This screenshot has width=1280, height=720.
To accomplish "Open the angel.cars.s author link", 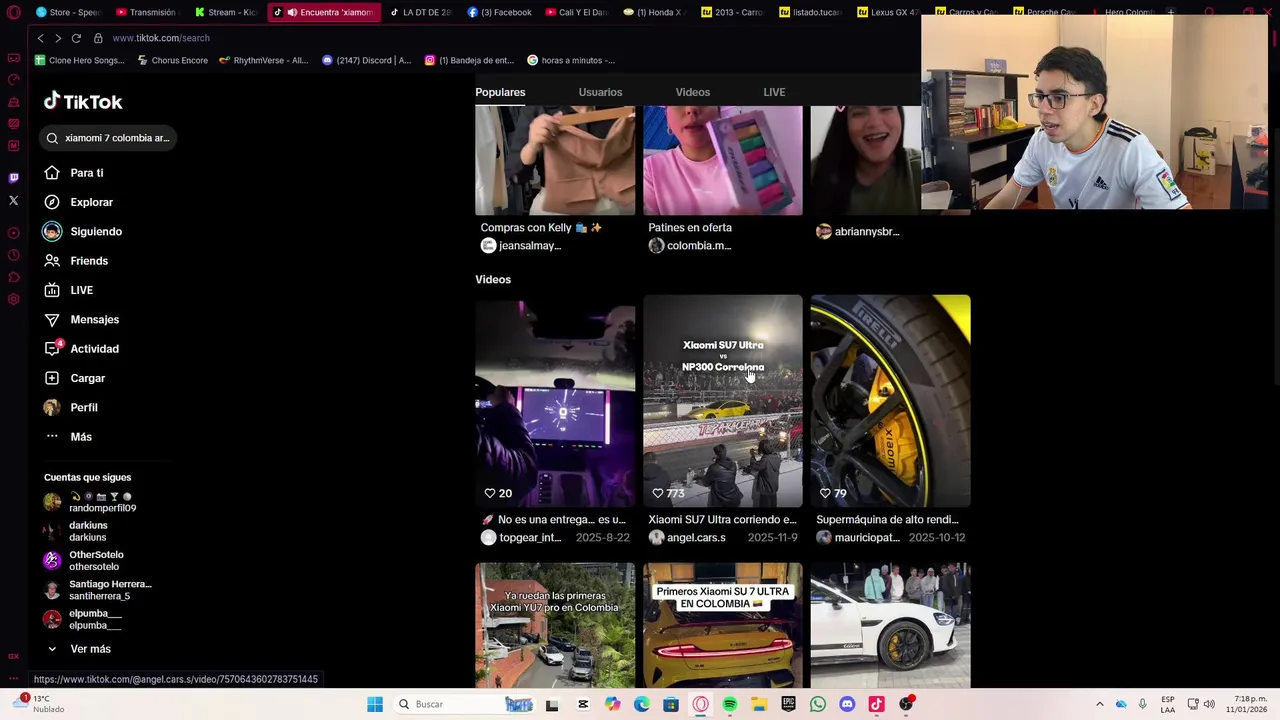I will click(696, 538).
